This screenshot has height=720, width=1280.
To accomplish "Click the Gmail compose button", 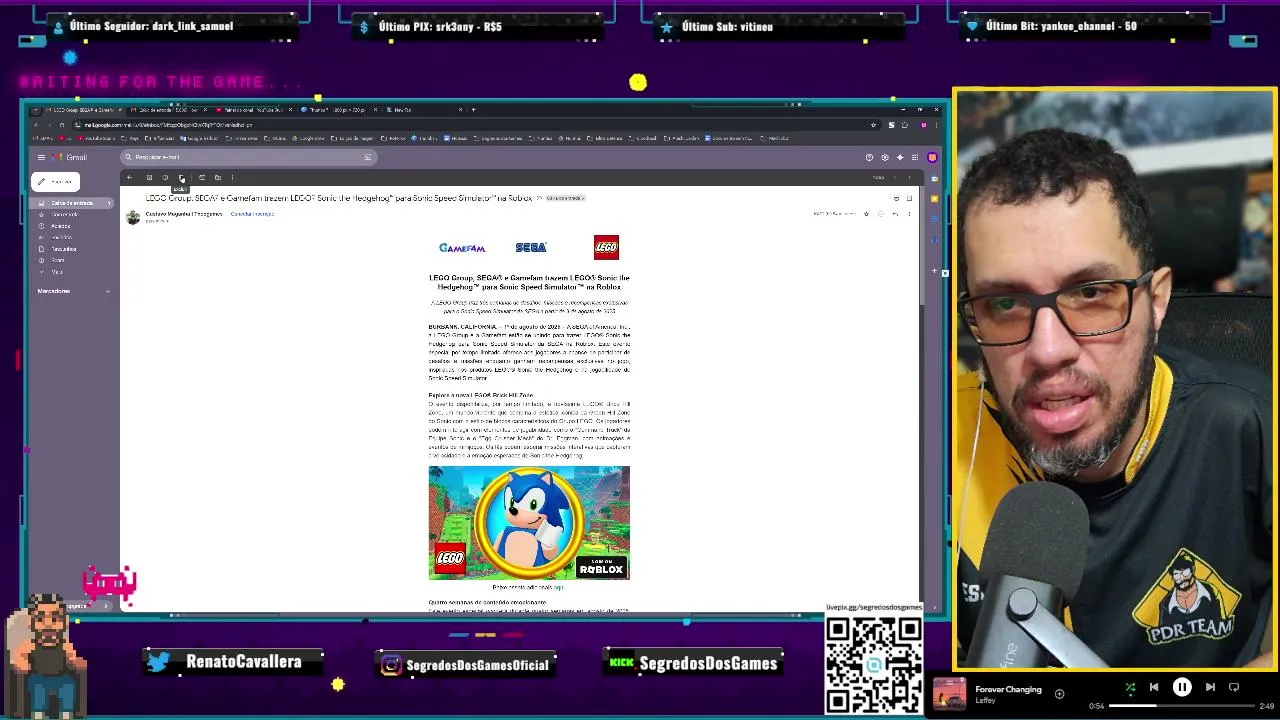I will pyautogui.click(x=55, y=181).
